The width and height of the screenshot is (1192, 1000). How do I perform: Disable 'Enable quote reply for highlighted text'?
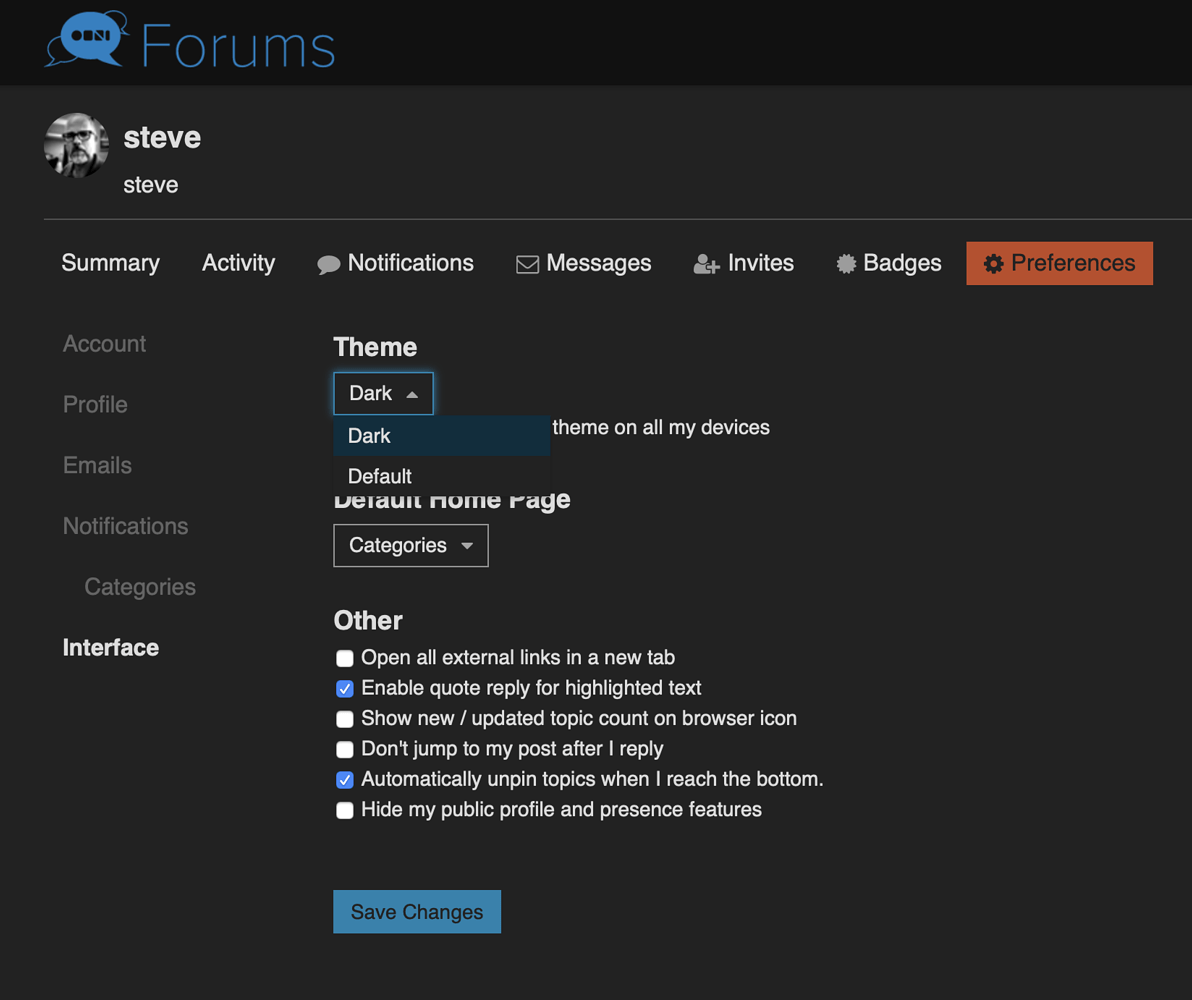point(345,688)
